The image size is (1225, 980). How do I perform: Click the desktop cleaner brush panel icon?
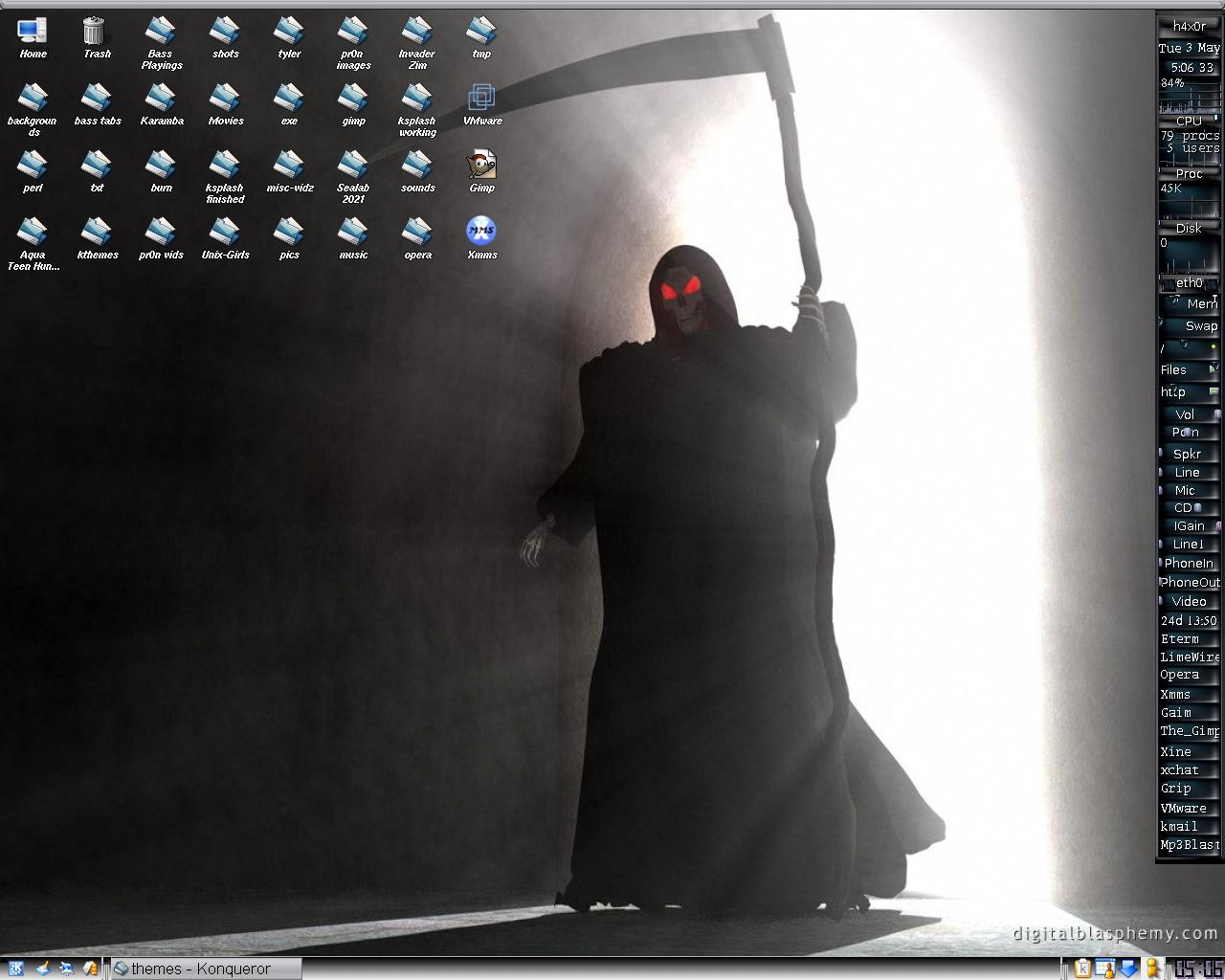coord(42,969)
